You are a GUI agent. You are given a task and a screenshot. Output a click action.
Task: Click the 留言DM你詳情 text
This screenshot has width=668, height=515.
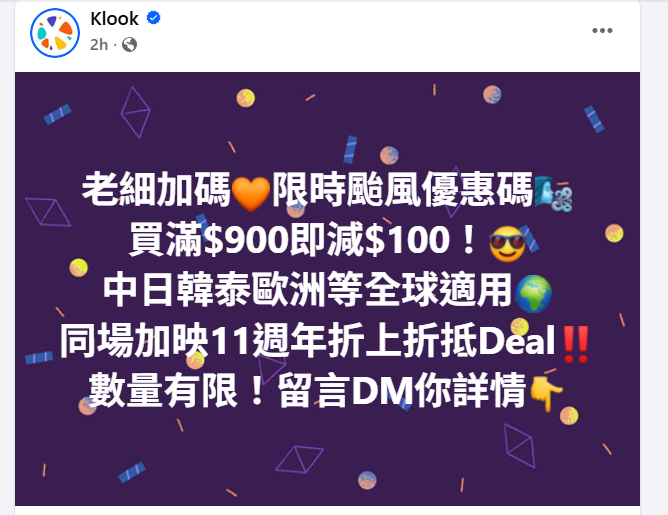point(402,391)
